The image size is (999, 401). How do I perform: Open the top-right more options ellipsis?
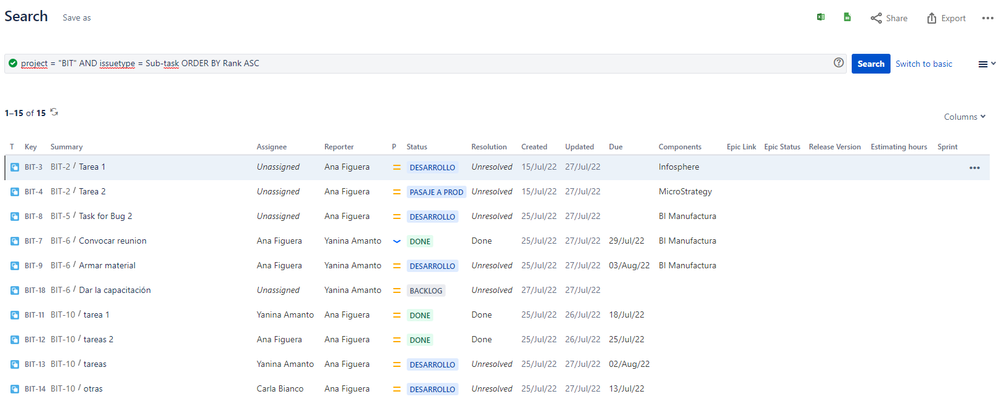988,18
